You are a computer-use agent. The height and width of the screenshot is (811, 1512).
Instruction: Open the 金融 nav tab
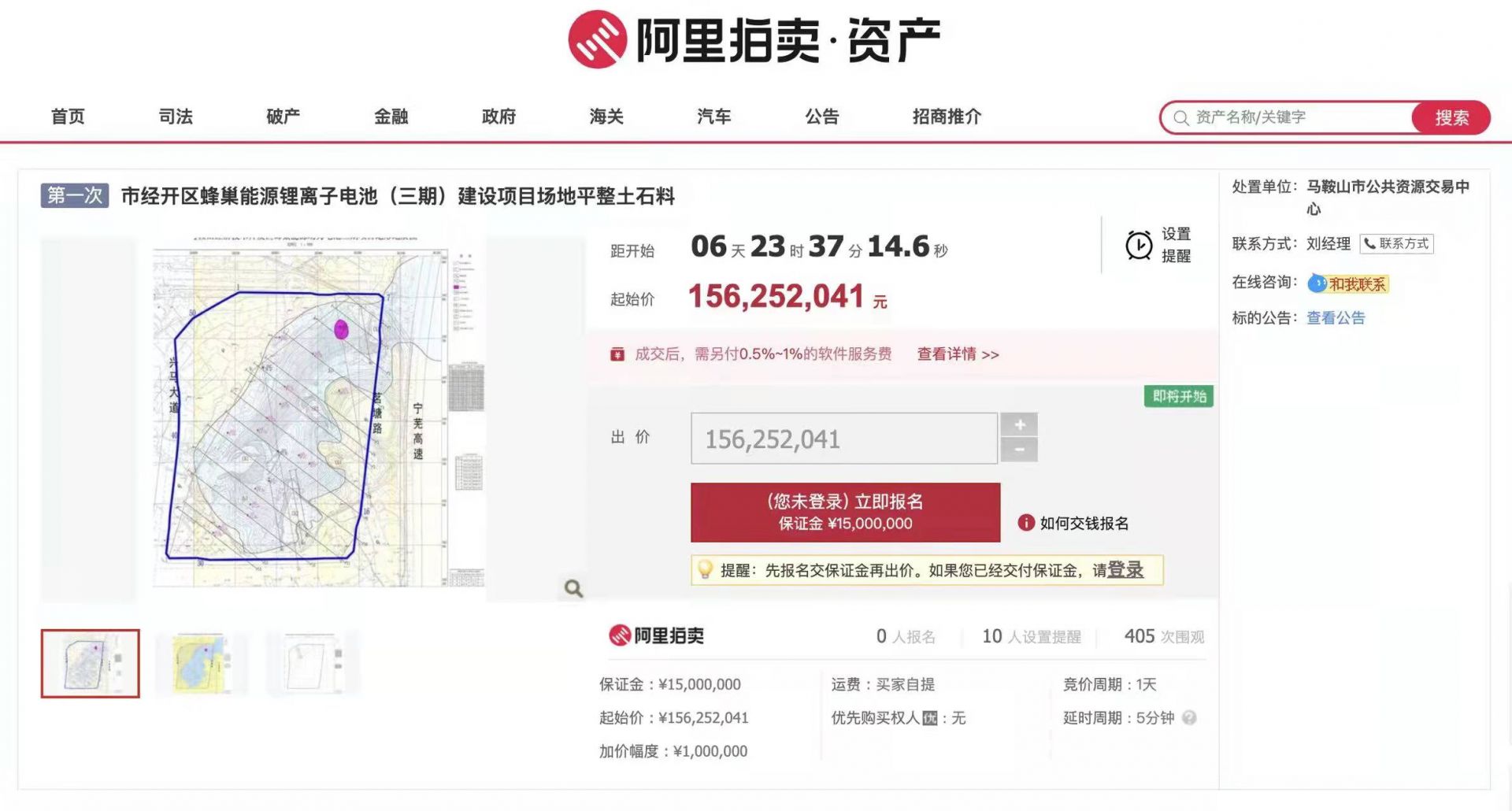(391, 117)
